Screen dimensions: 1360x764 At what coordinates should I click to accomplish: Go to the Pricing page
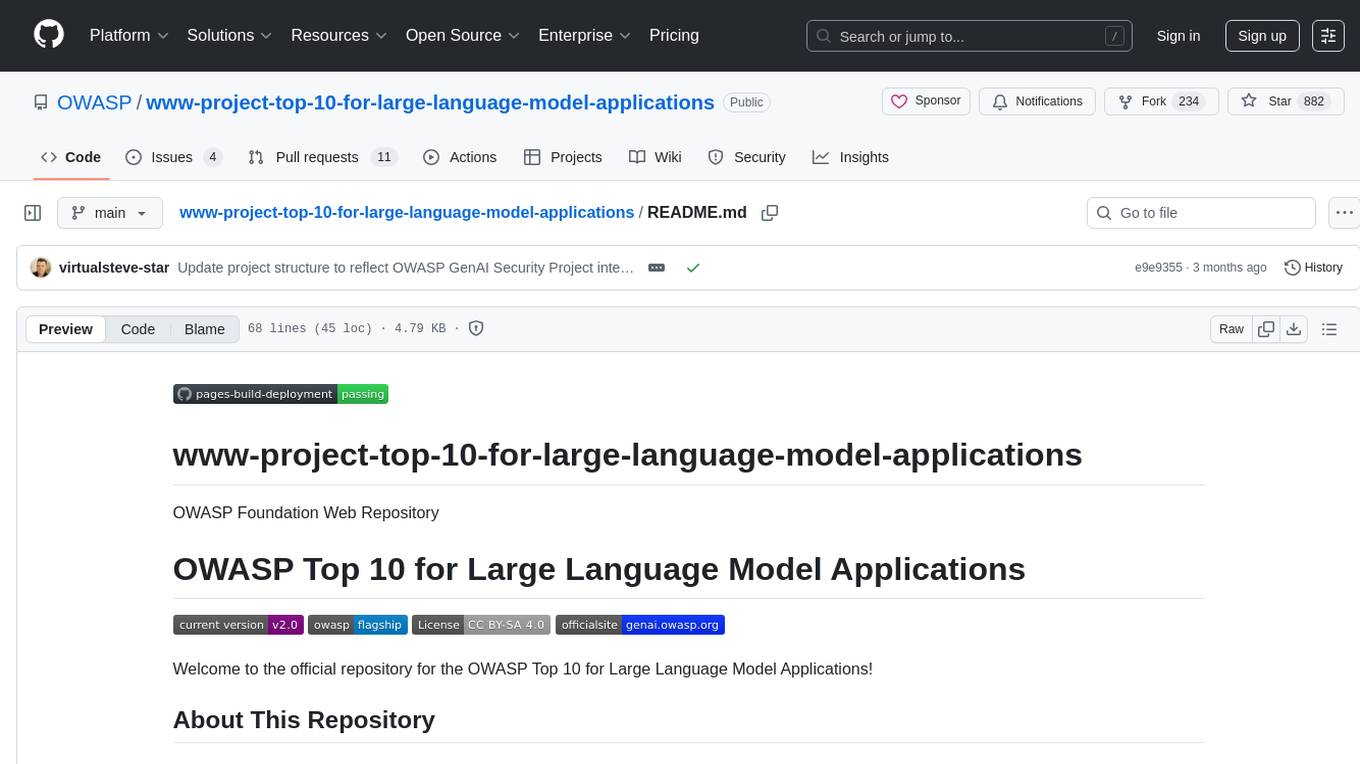tap(674, 35)
